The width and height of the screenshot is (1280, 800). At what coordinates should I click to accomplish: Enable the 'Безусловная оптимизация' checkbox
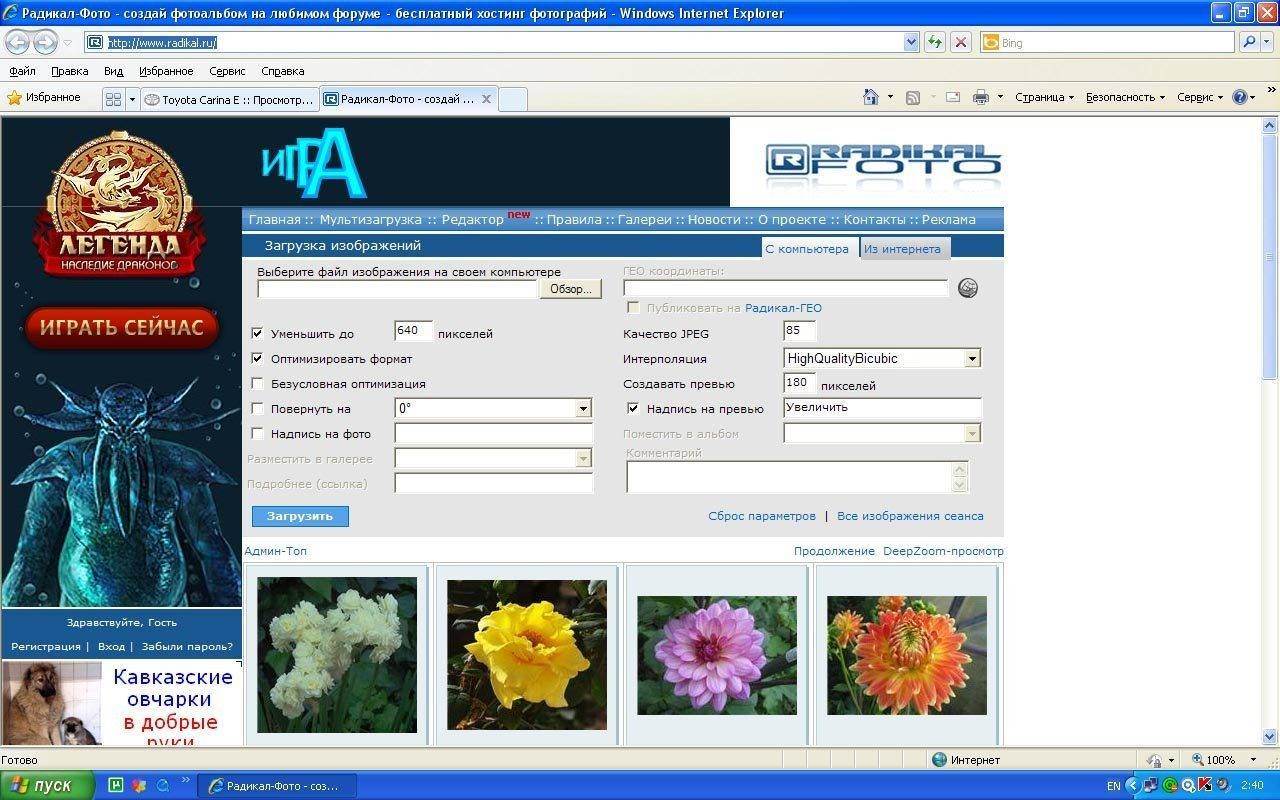pos(258,384)
